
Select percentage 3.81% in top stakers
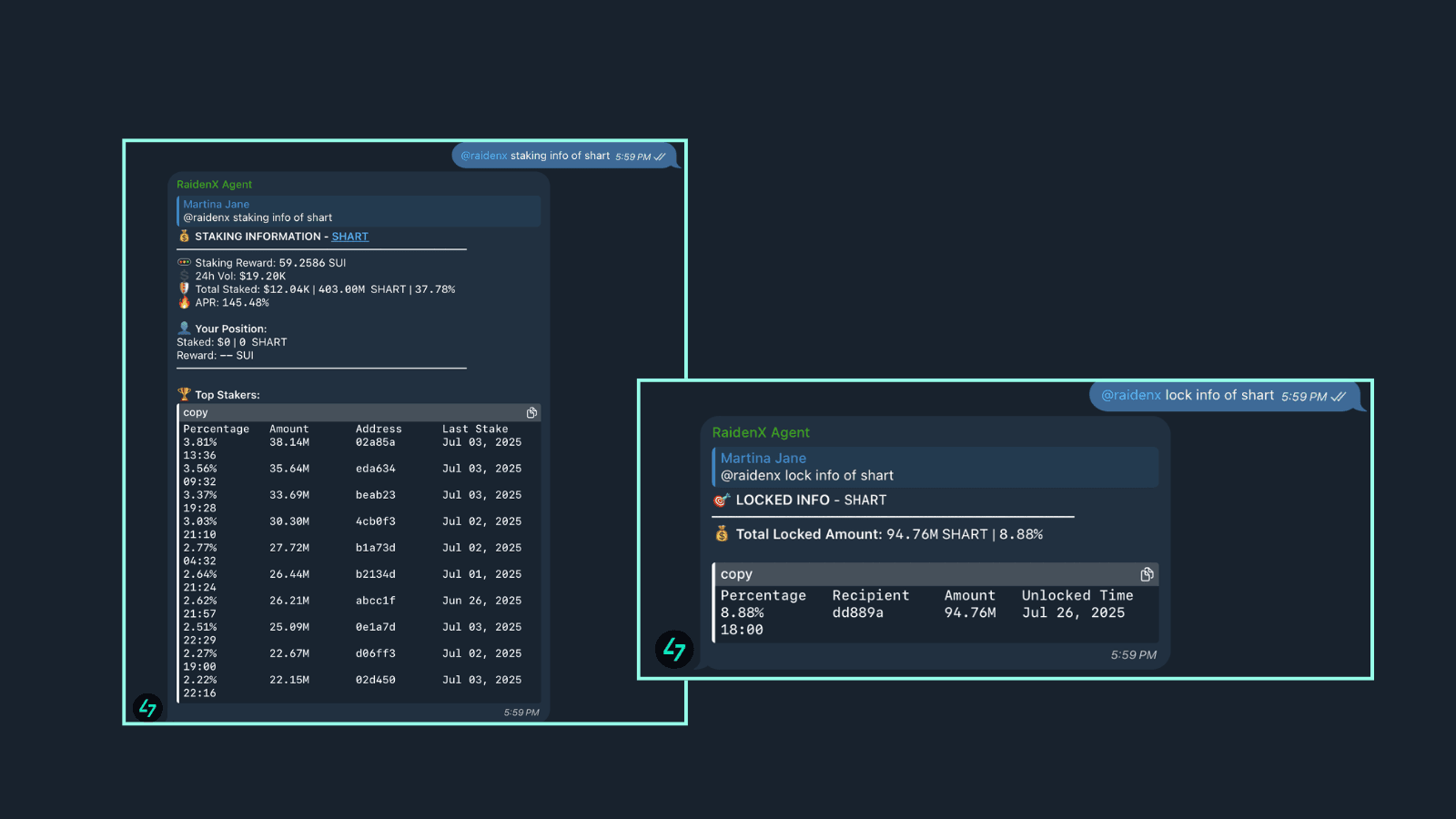(x=200, y=442)
